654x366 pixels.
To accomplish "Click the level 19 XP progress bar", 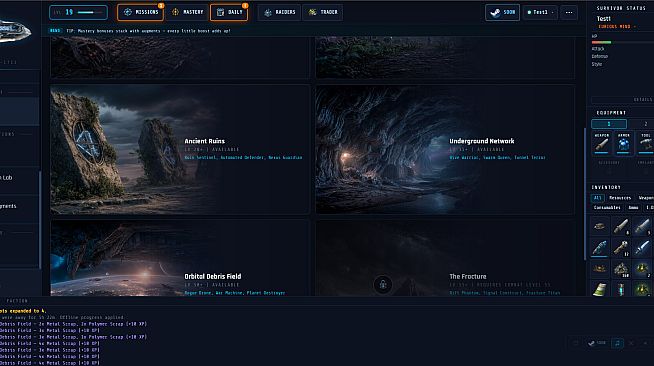I will [x=78, y=13].
